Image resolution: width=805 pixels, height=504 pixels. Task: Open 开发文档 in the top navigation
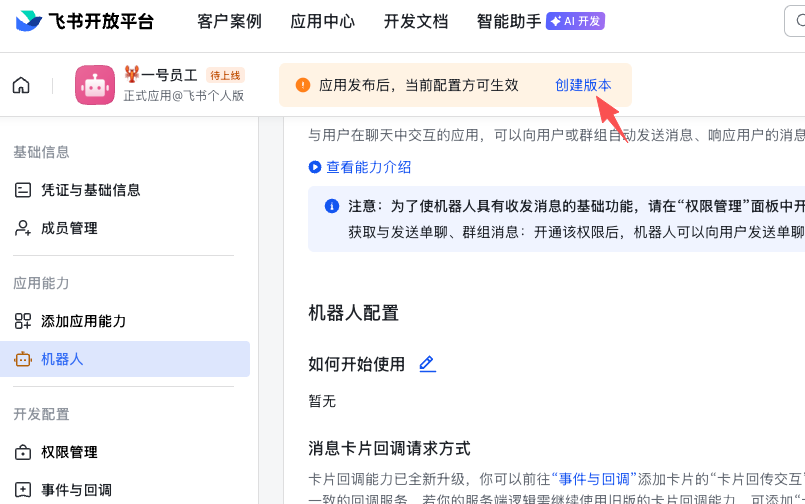pyautogui.click(x=416, y=21)
